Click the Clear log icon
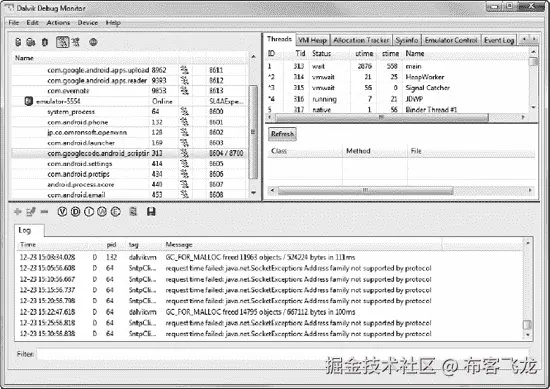Viewport: 550px width, 389px height. point(133,212)
